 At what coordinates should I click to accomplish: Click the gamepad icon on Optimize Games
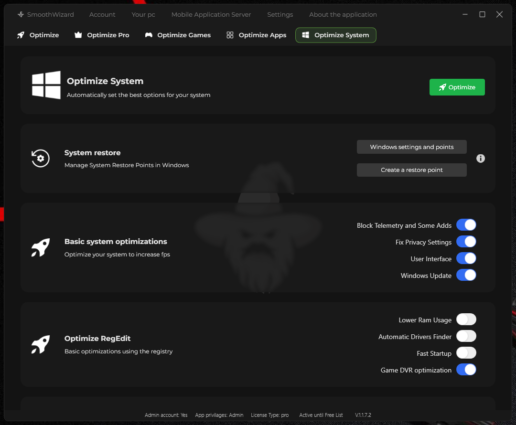tap(149, 35)
